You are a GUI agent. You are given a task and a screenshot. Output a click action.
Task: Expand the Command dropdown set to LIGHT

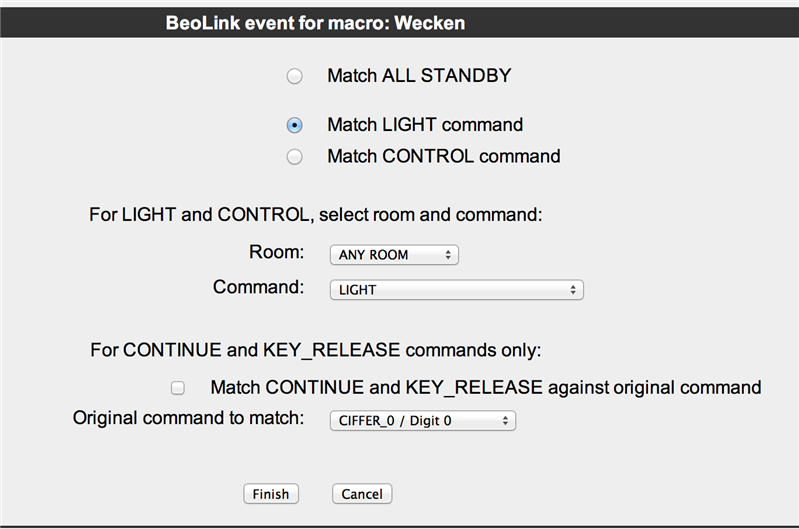[456, 290]
